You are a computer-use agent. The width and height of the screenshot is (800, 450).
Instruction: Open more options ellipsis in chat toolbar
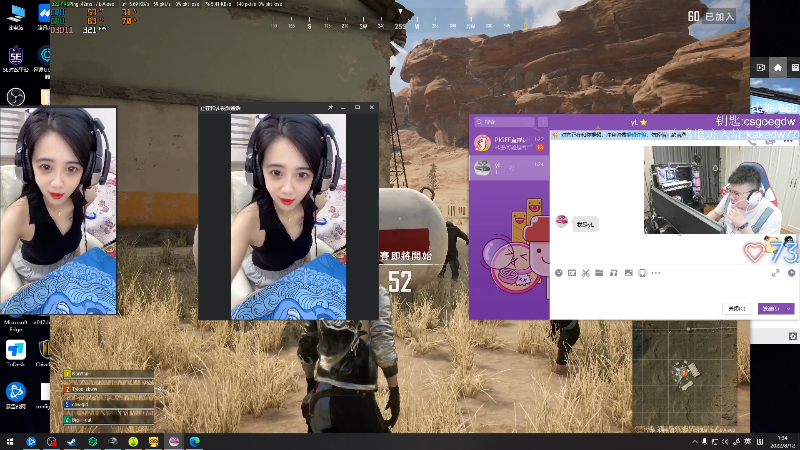(656, 273)
